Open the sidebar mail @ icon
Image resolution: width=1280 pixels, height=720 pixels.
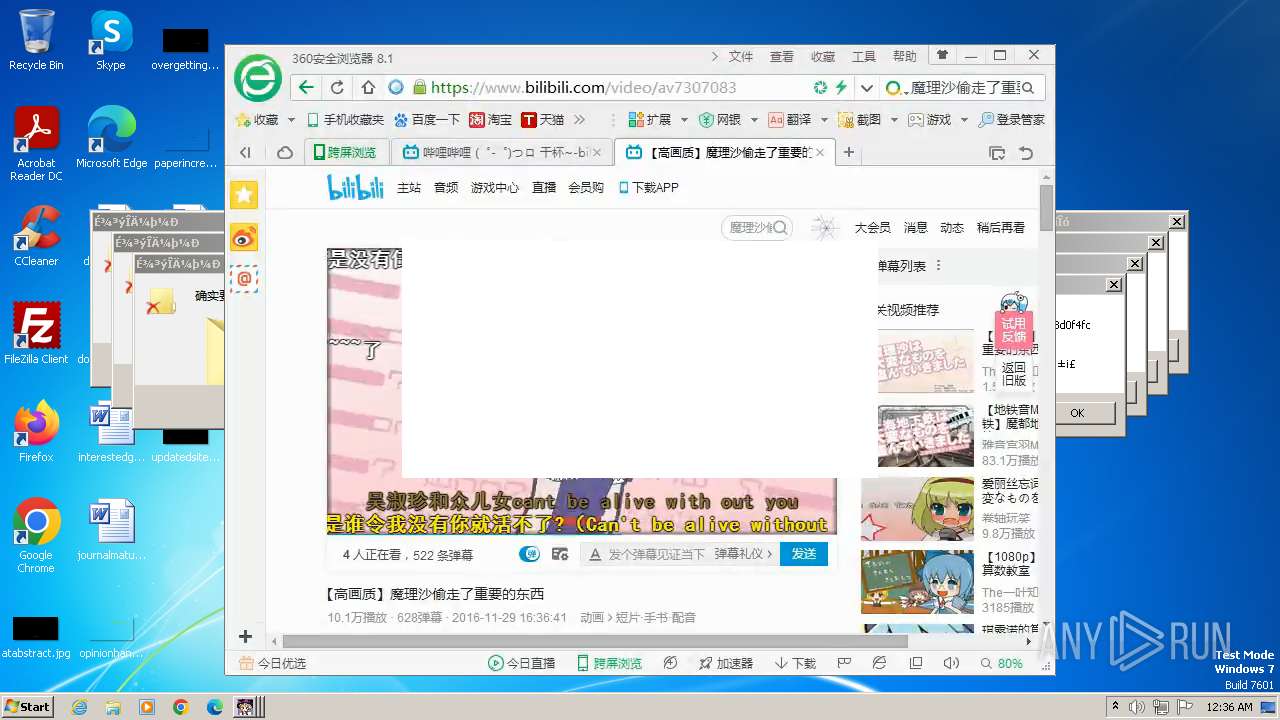pyautogui.click(x=245, y=279)
